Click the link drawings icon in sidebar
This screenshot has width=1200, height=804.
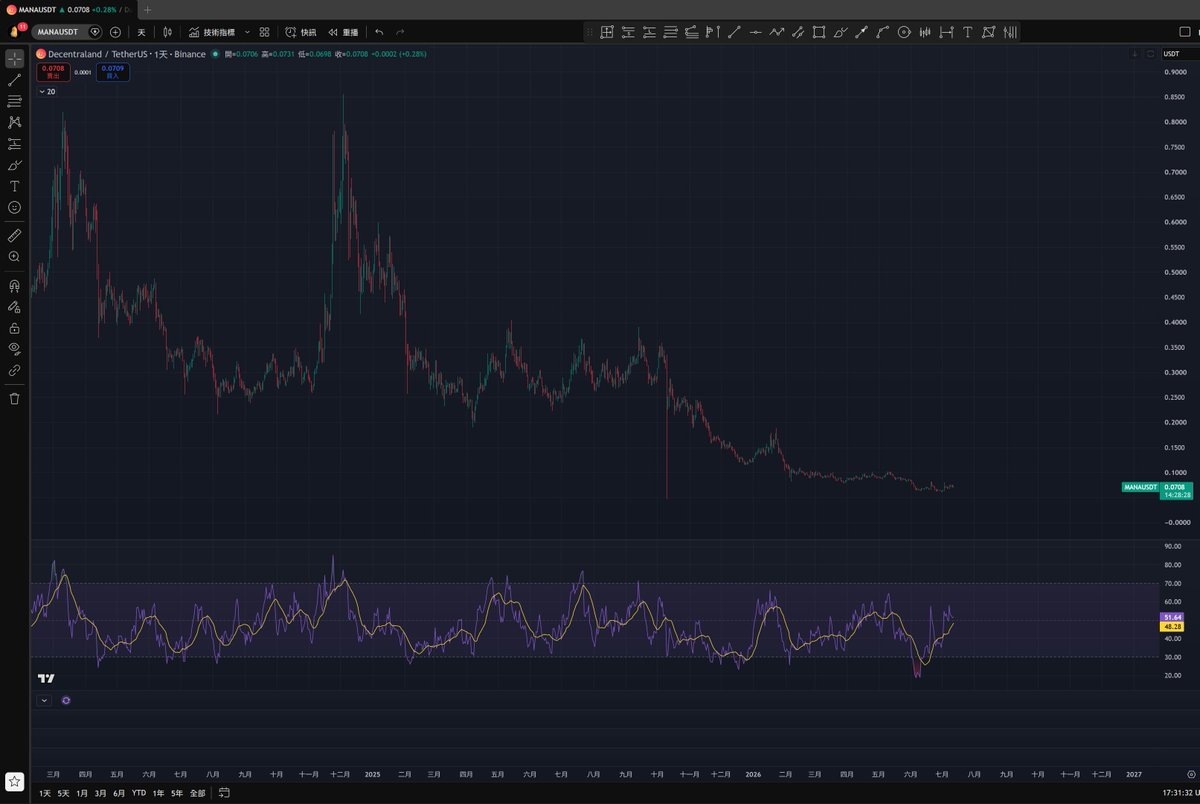point(14,370)
